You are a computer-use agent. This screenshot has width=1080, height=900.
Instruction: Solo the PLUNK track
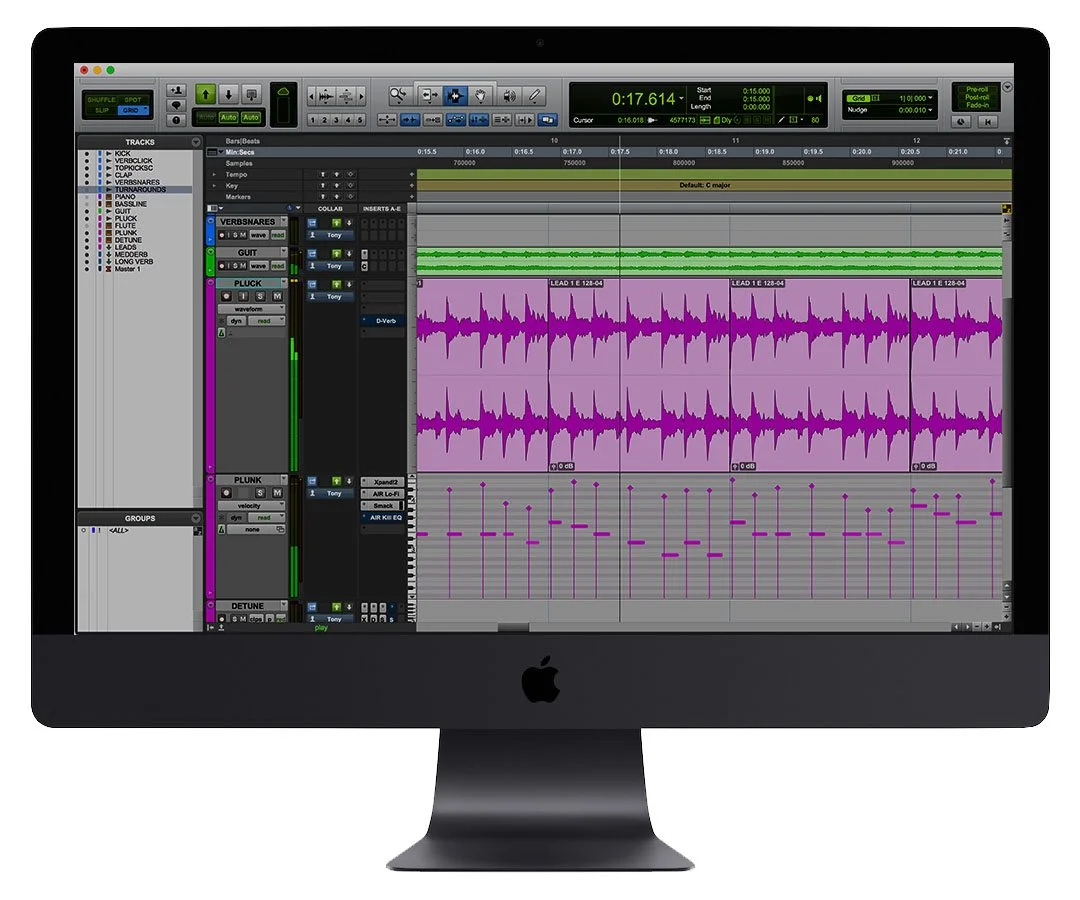(x=260, y=493)
